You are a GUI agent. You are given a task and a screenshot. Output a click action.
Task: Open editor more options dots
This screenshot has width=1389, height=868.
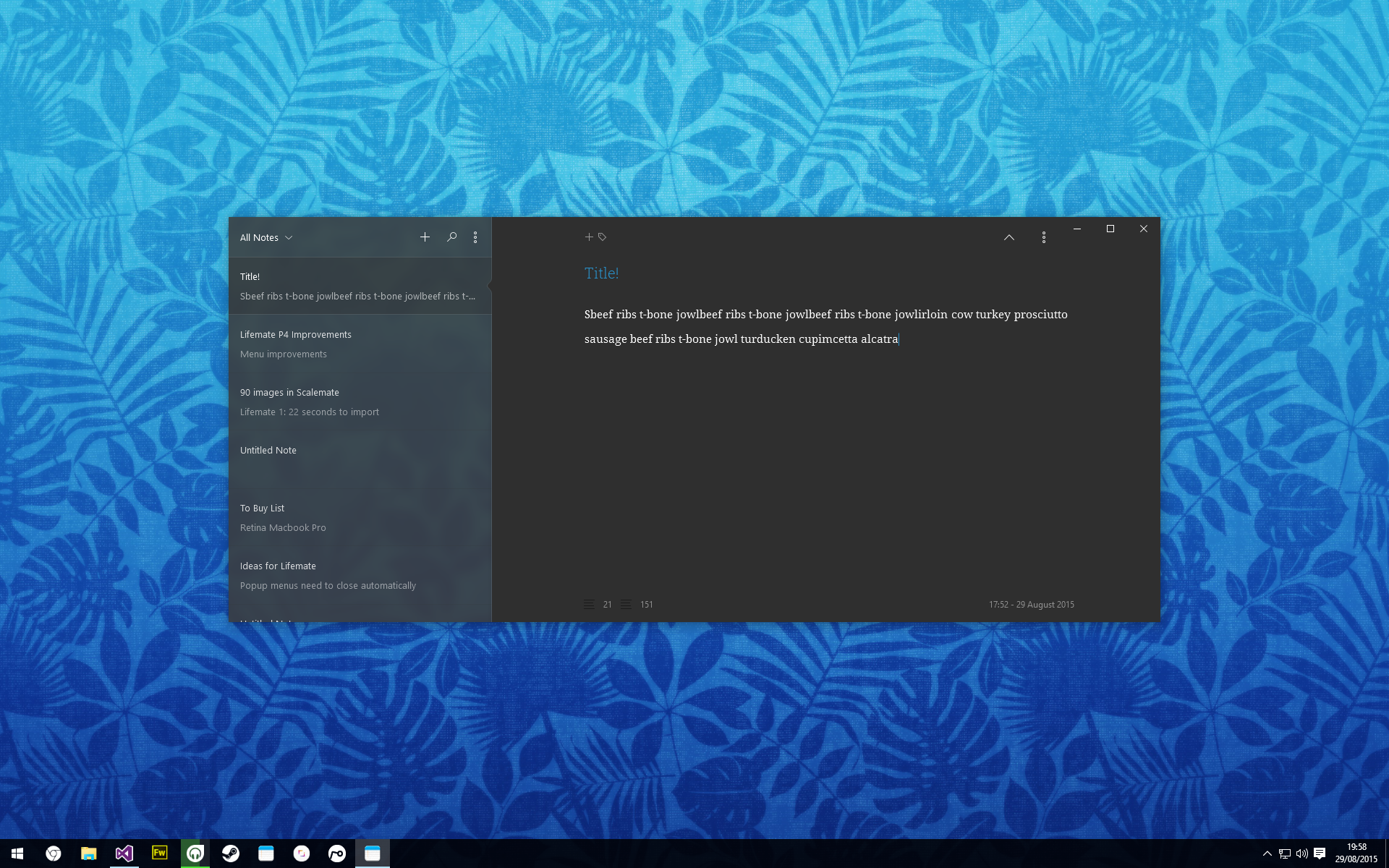(x=1044, y=237)
